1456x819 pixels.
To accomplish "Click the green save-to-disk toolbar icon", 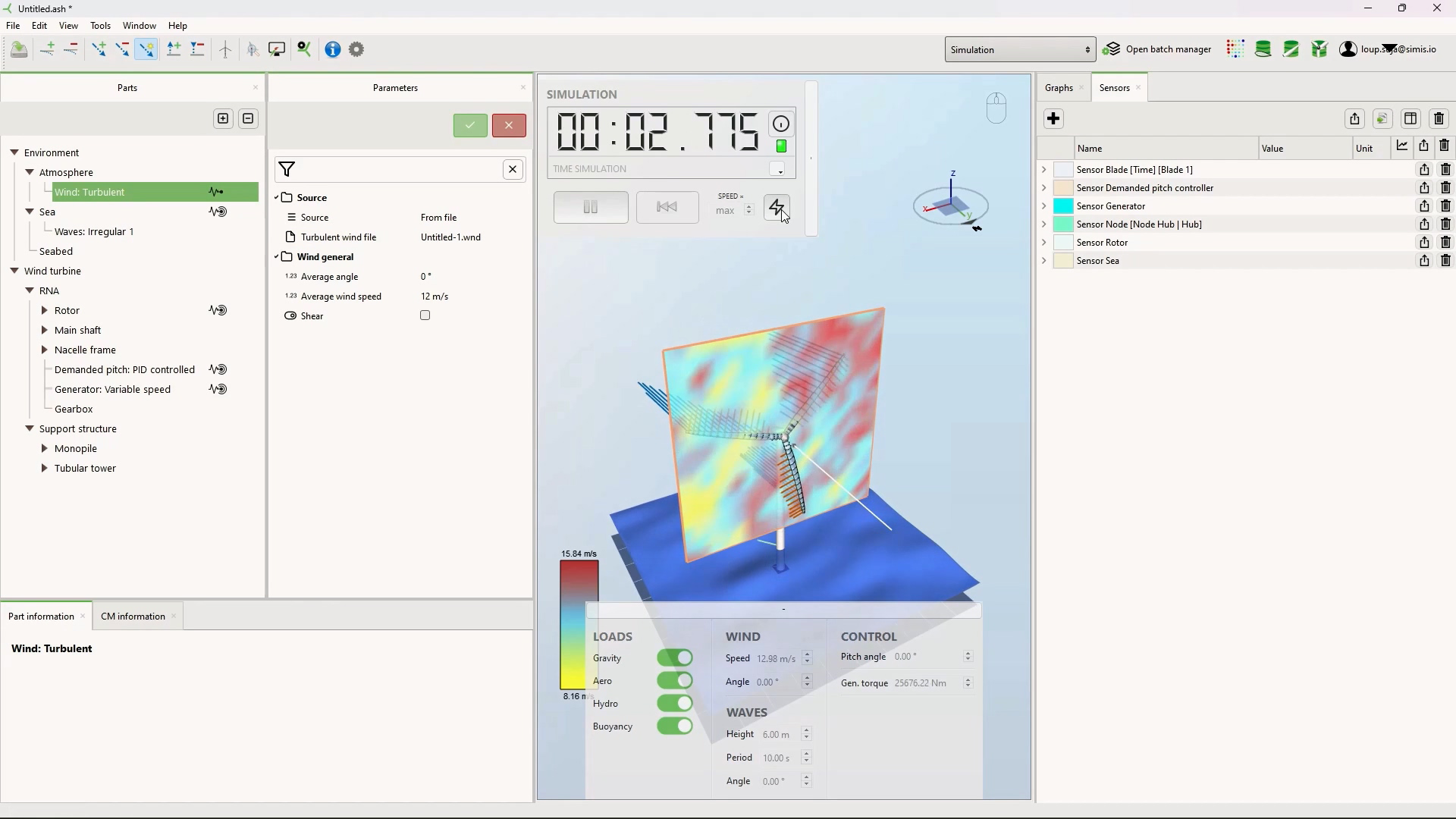I will 19,50.
